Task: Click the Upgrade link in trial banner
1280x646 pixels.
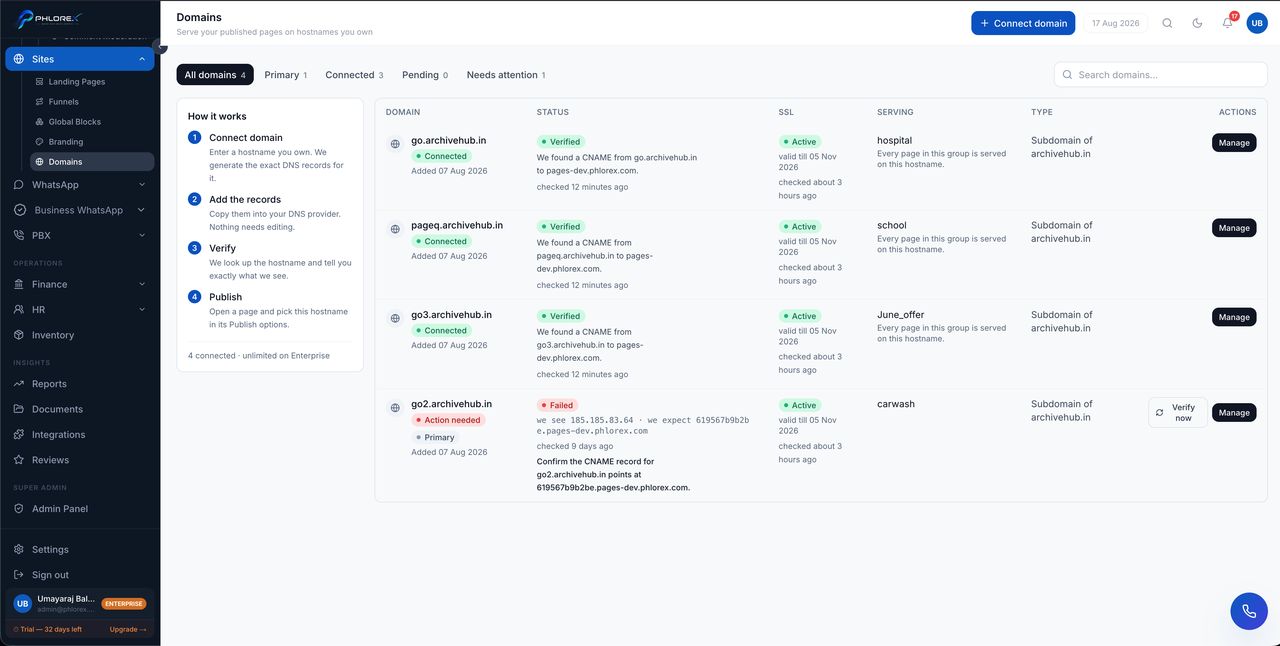Action: [x=128, y=629]
